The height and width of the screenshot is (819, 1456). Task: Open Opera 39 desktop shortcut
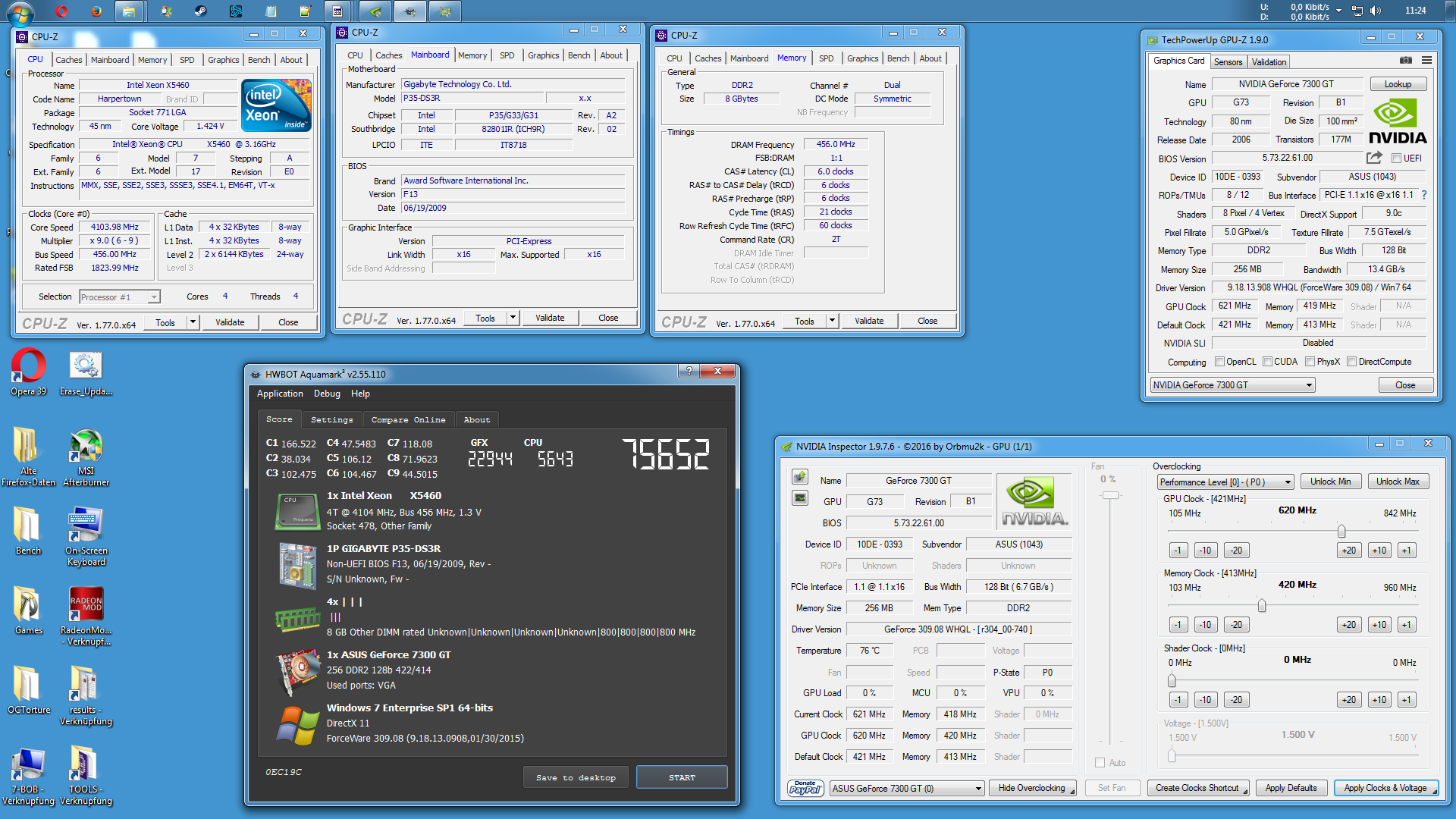(28, 372)
